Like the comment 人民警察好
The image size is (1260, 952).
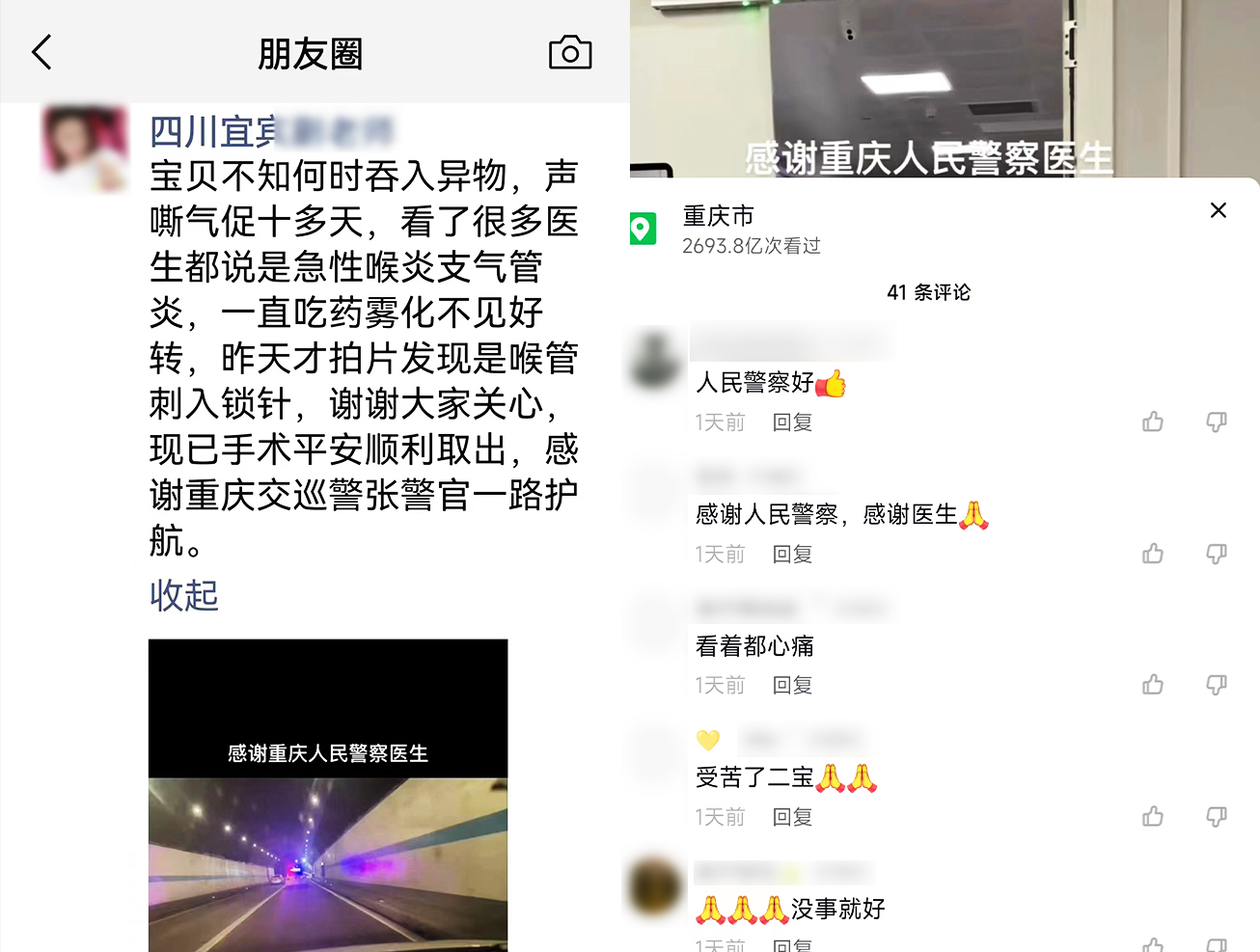click(x=1153, y=422)
